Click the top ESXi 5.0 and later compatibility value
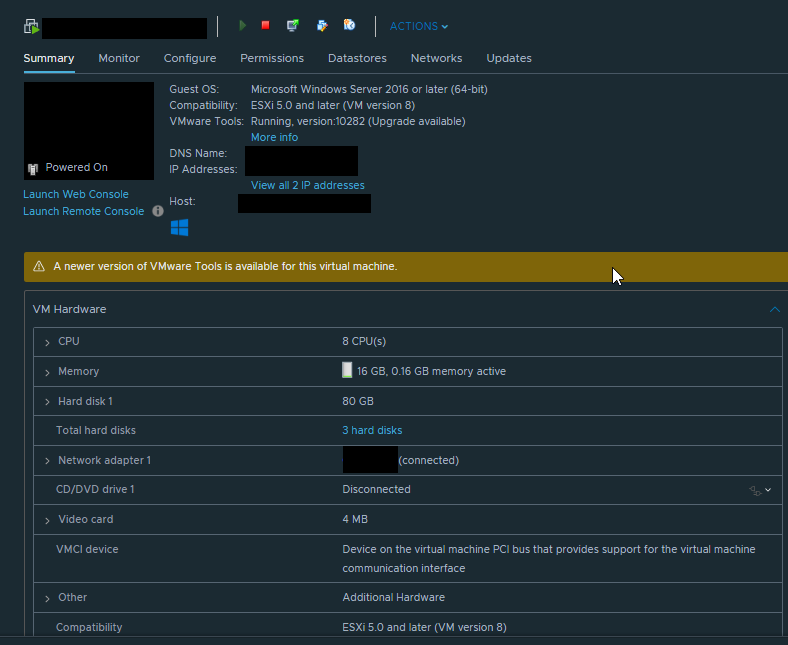This screenshot has width=788, height=645. [333, 105]
